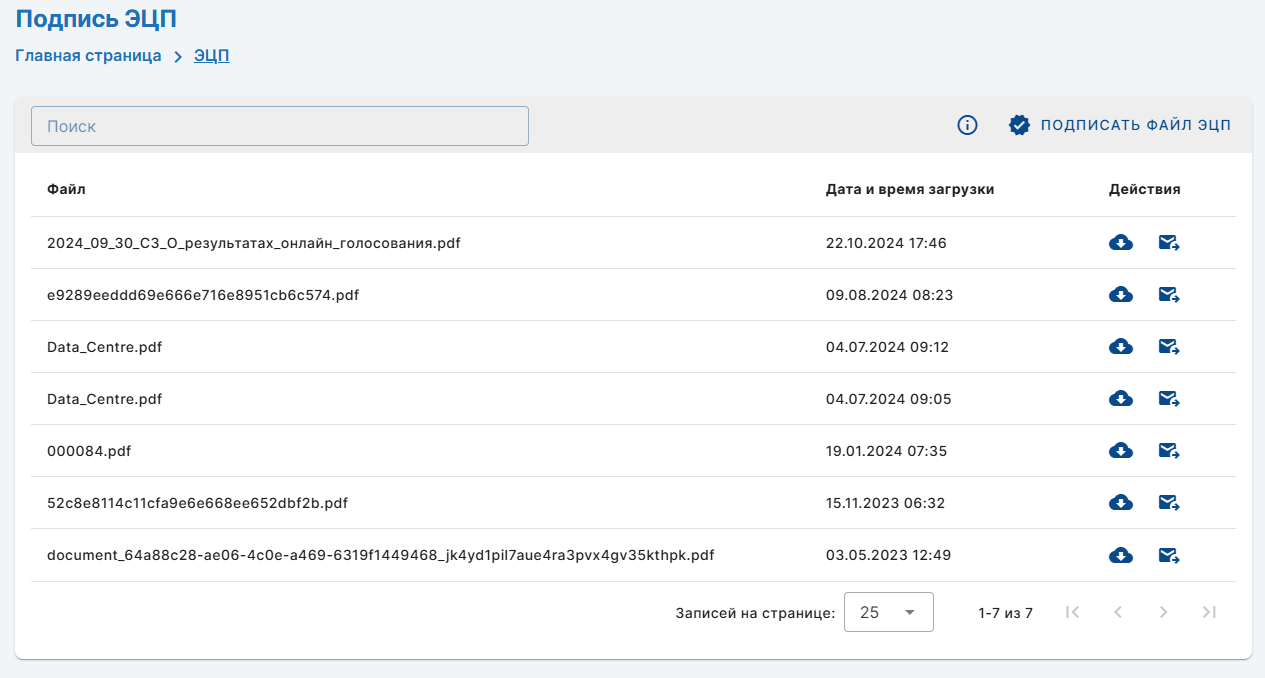Click the info icon next to search
The height and width of the screenshot is (678, 1265).
[x=967, y=125]
